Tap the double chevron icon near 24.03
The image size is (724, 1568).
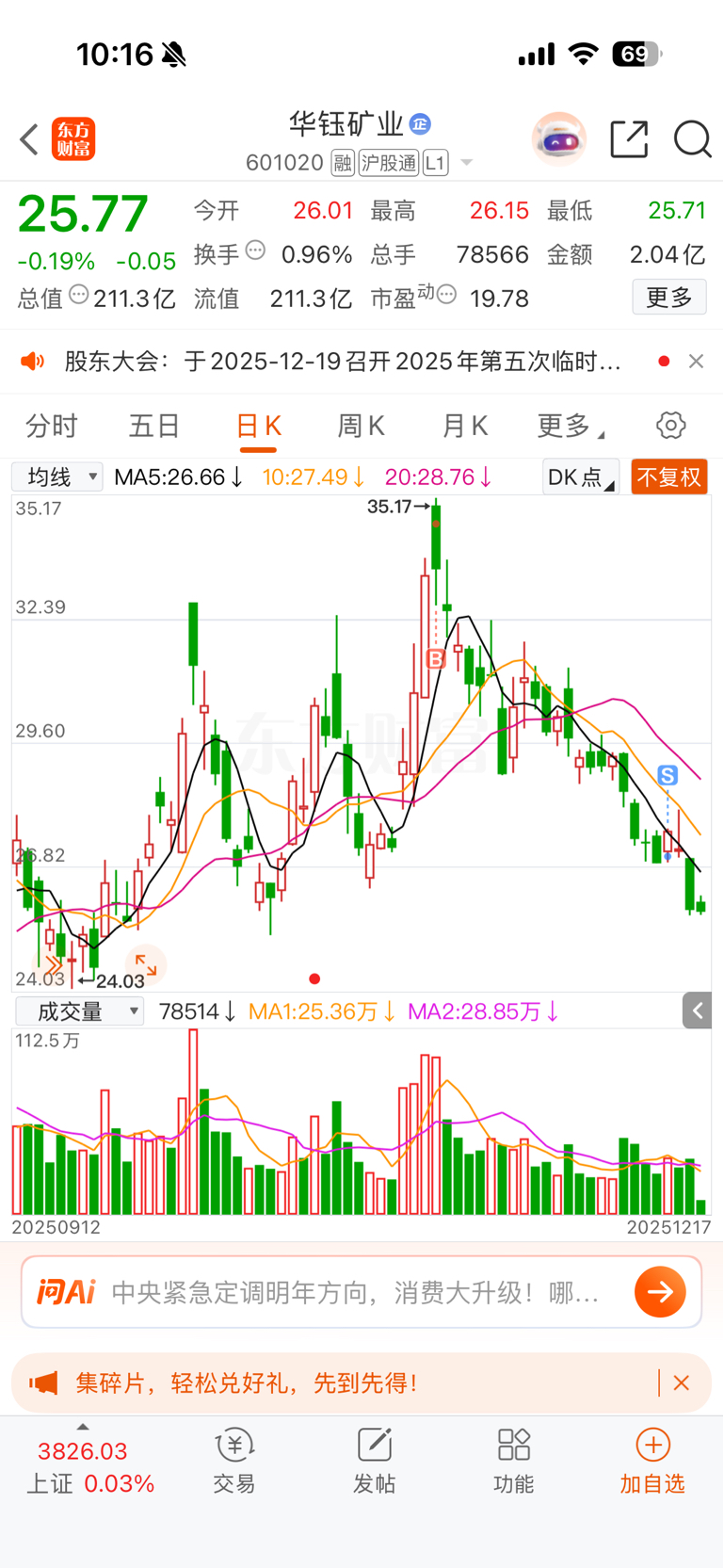(54, 964)
